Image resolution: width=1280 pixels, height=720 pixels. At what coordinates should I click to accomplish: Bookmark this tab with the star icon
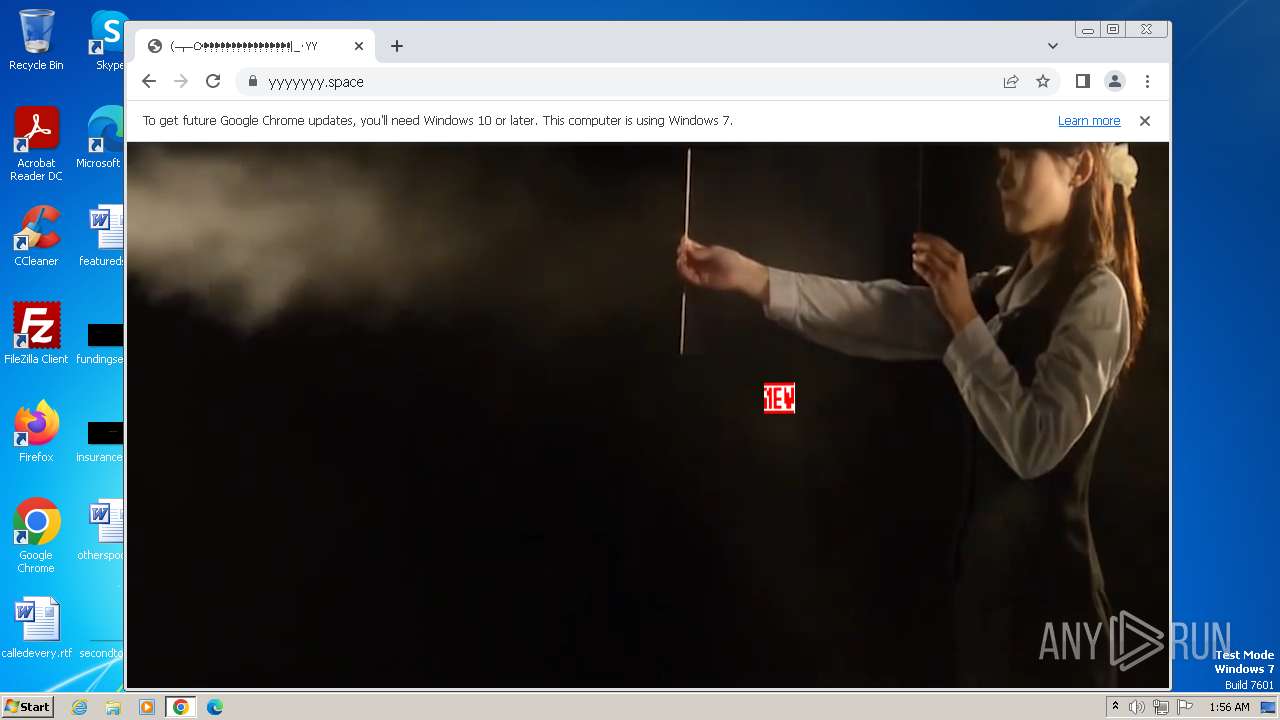click(1043, 82)
